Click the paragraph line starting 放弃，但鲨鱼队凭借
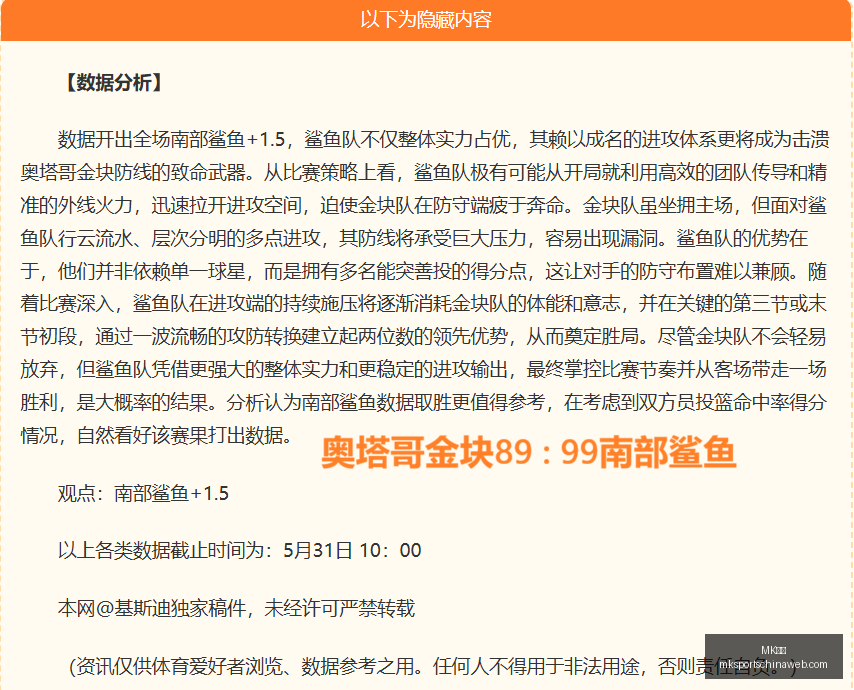The height and width of the screenshot is (690, 854). pyautogui.click(x=424, y=369)
